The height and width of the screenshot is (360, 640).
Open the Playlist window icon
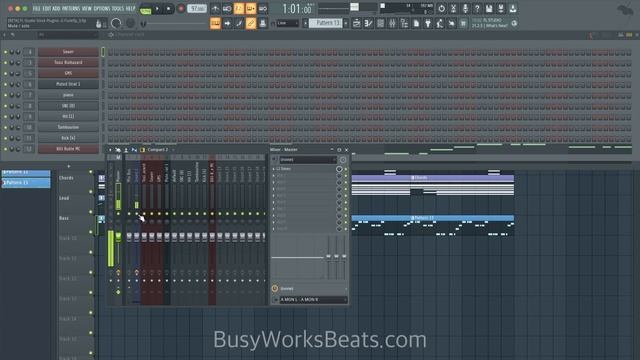coord(356,24)
